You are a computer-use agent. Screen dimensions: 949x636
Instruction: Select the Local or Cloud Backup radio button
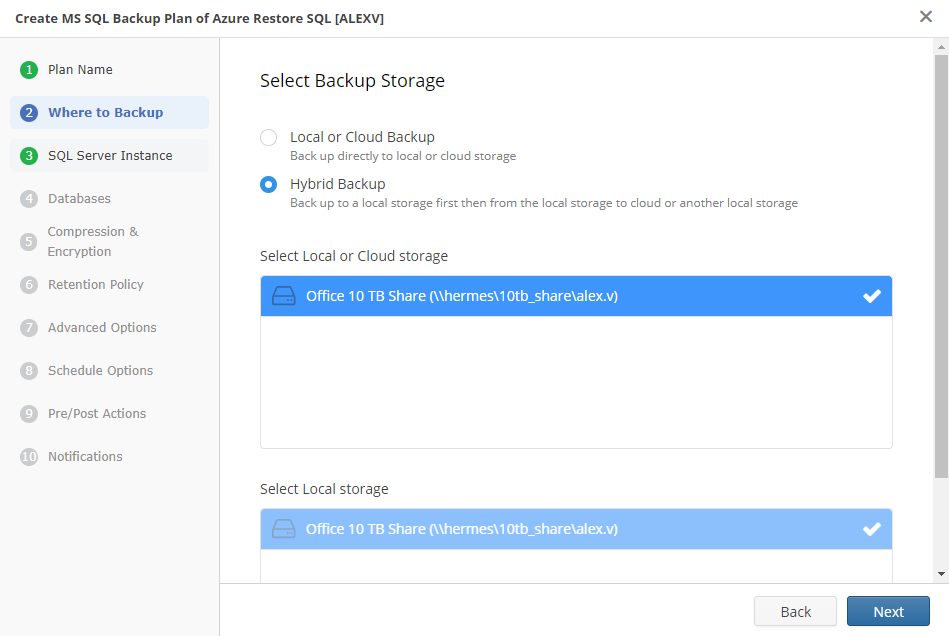click(266, 137)
